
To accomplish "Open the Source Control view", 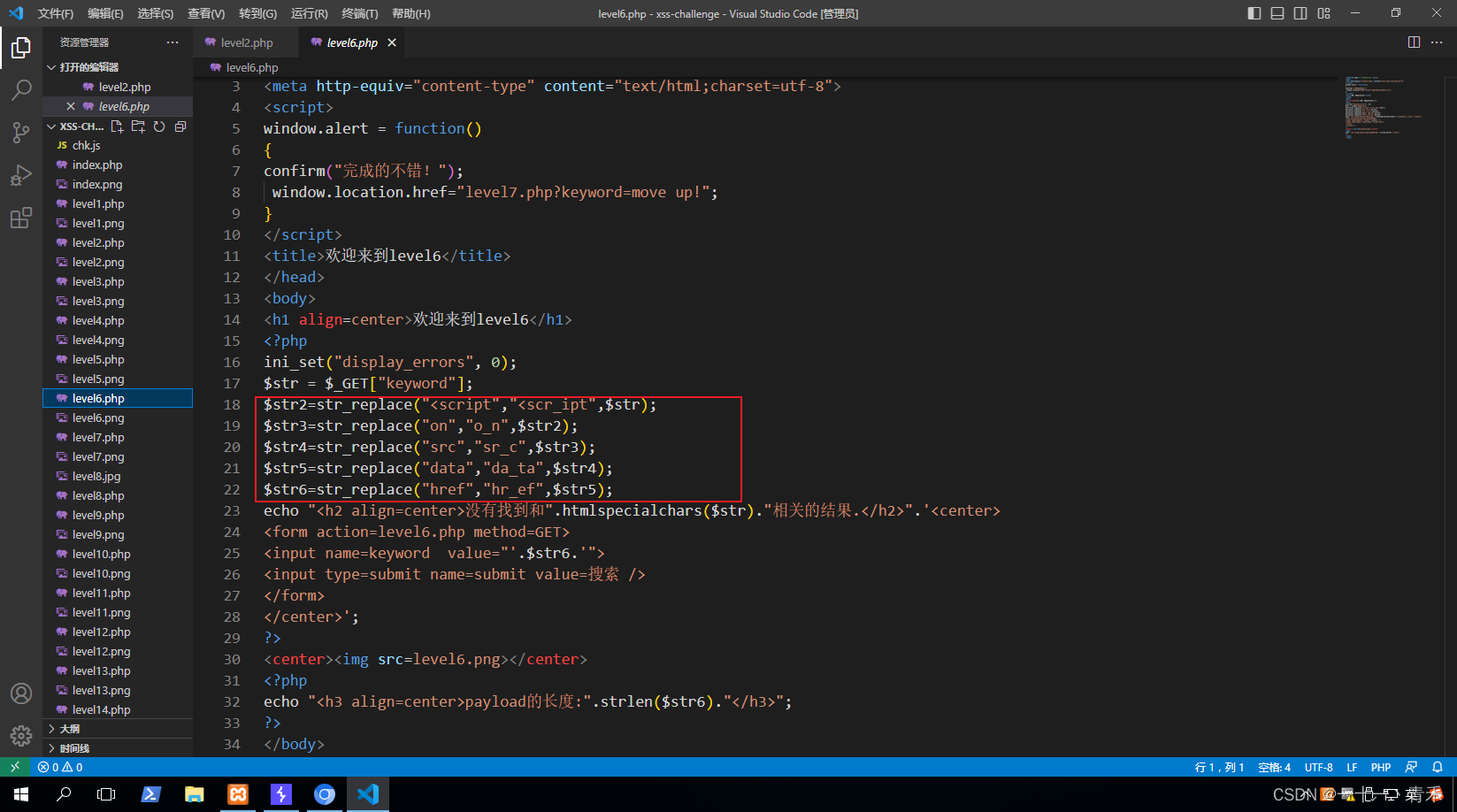I will [x=21, y=133].
